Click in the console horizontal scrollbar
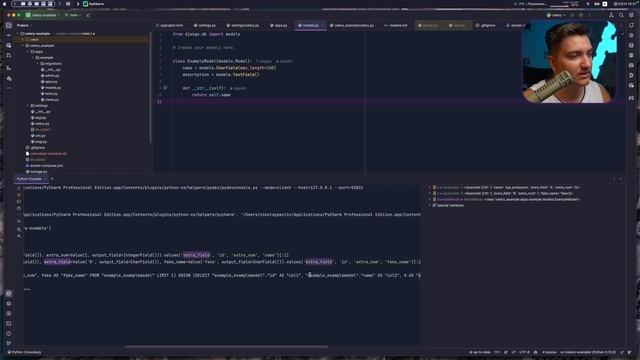The image size is (640, 360). (x=227, y=347)
